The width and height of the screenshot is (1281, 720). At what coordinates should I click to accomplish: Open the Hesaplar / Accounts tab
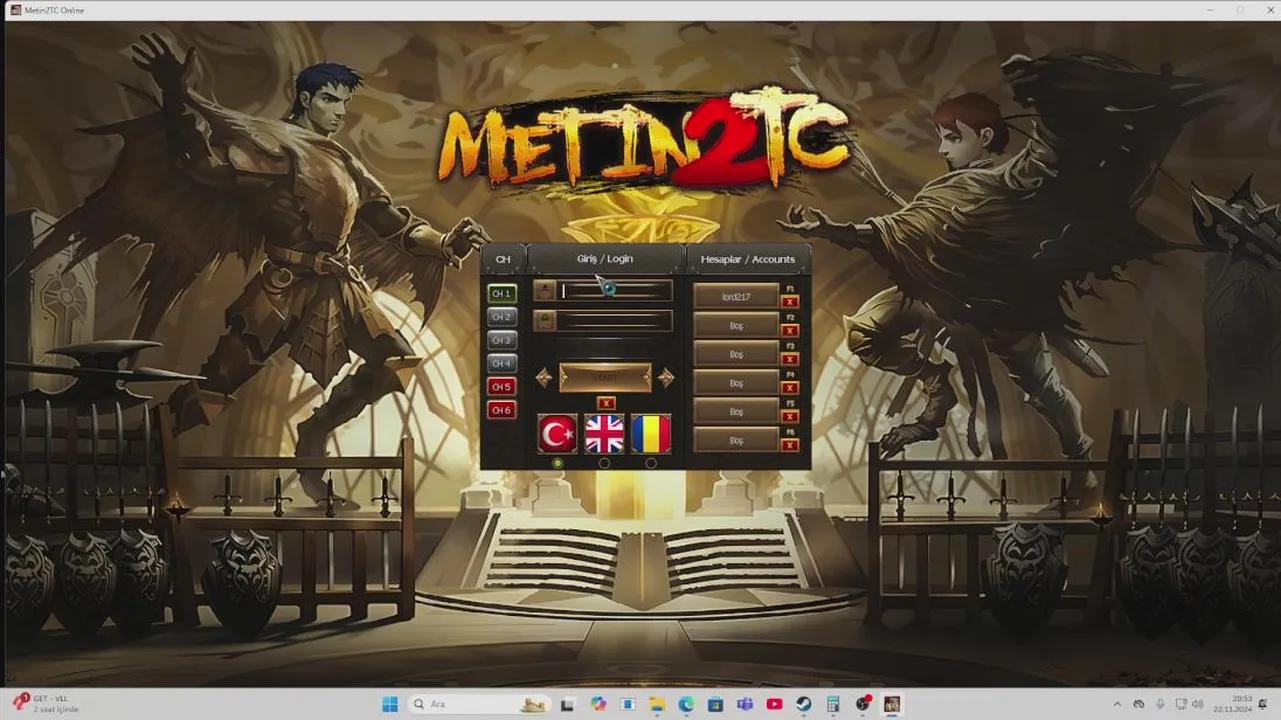pyautogui.click(x=748, y=259)
